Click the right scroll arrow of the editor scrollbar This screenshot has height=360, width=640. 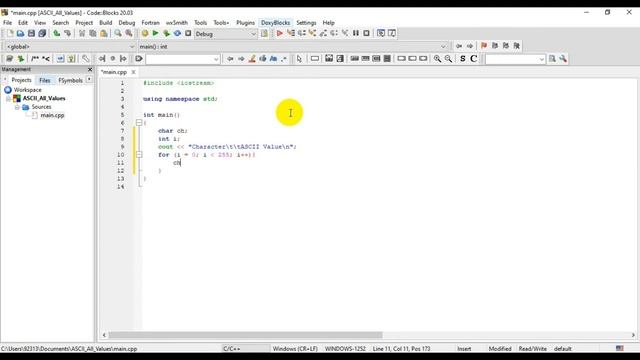tap(633, 335)
